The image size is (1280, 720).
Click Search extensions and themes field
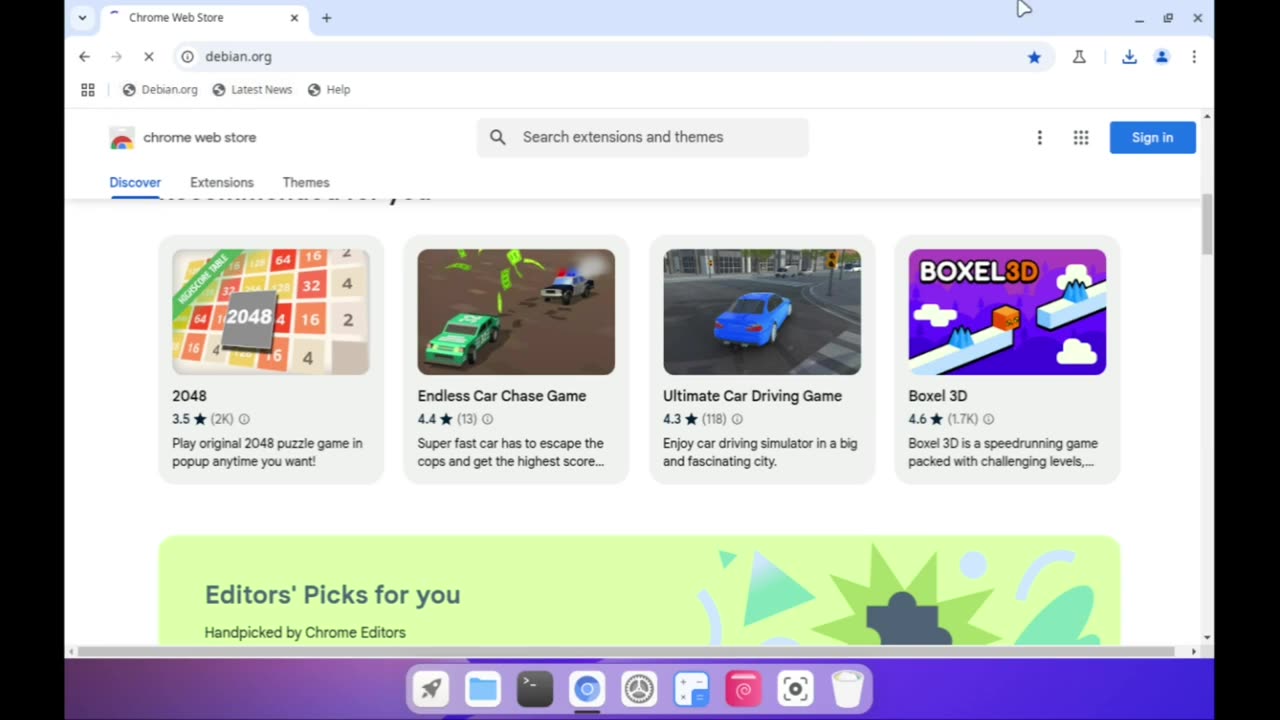click(x=643, y=137)
